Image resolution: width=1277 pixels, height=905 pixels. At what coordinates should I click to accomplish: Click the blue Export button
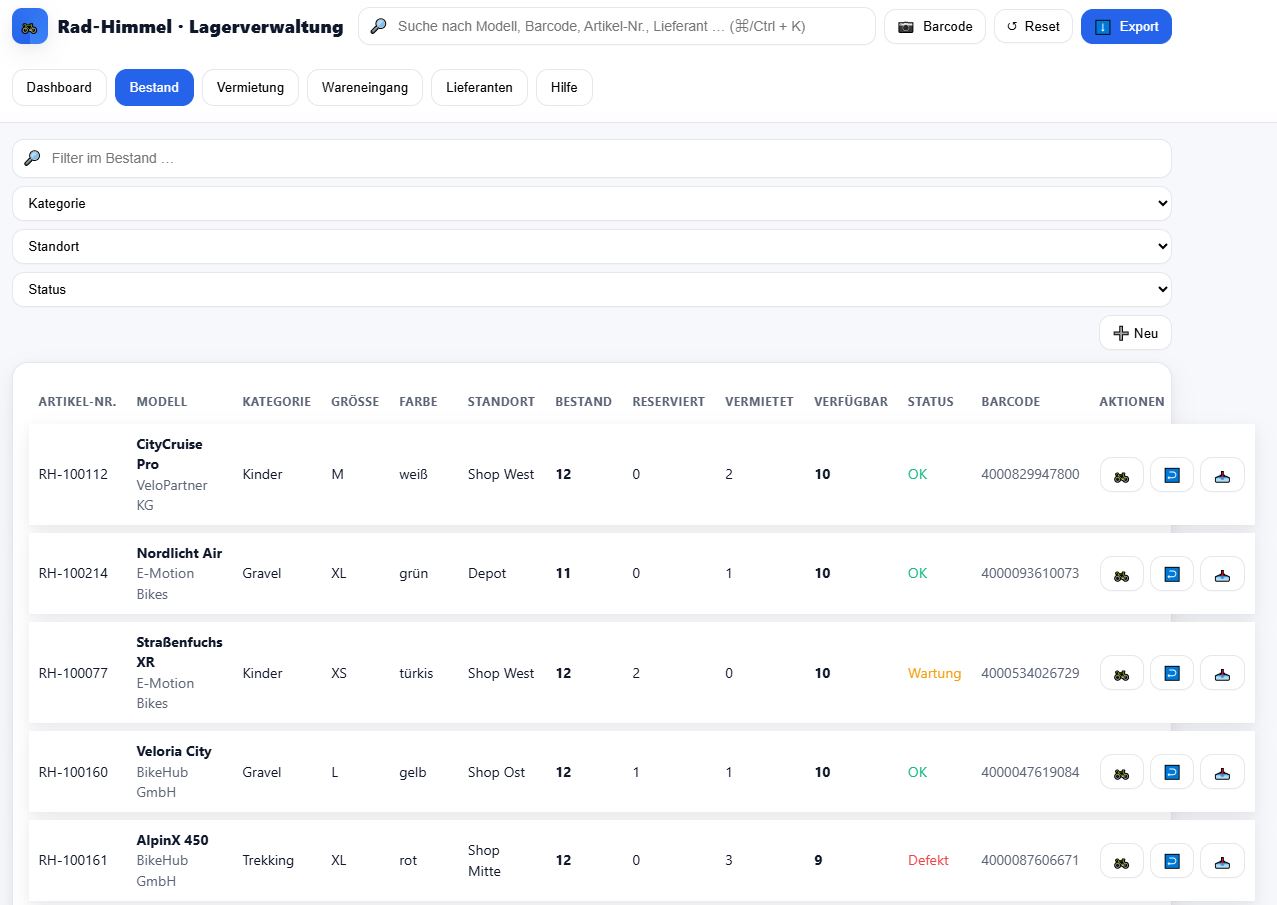pos(1125,27)
